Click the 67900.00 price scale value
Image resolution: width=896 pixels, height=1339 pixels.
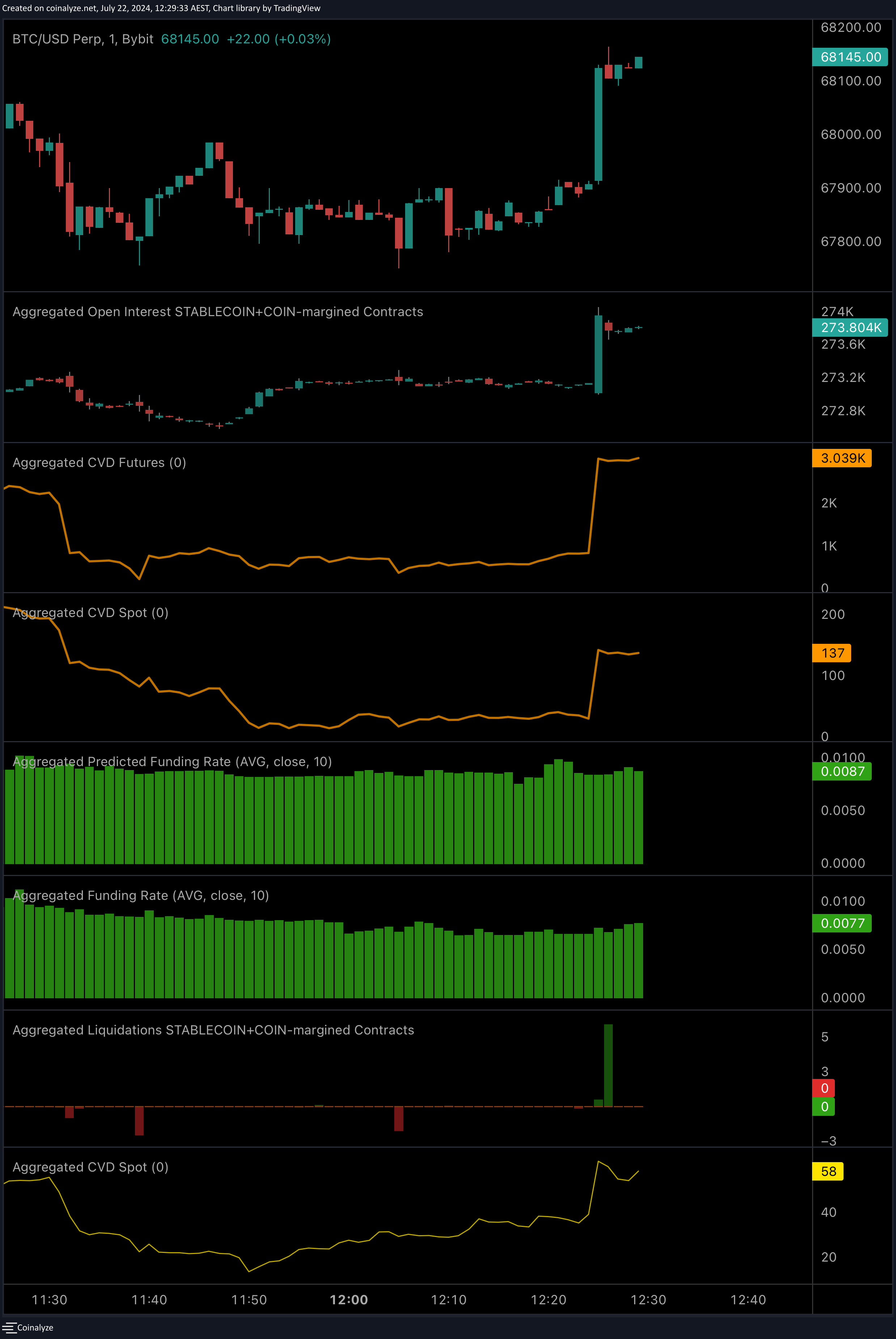pos(851,188)
